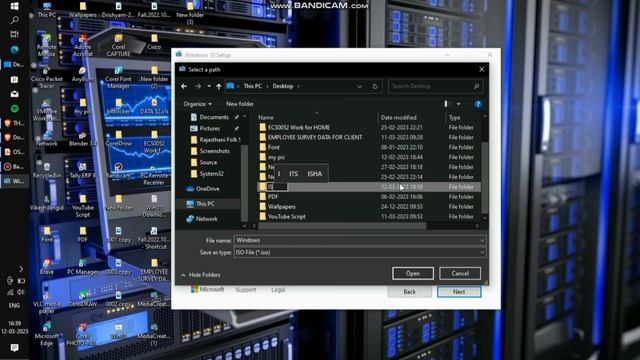Open taskbar search magnifier
Image resolution: width=640 pixels, height=360 pixels.
(14, 20)
